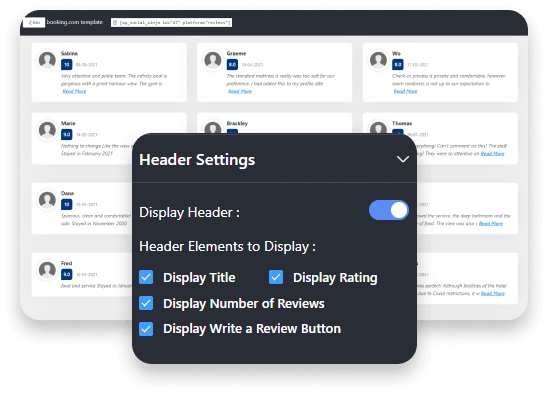
Task: Uncheck the Display Title checkbox
Action: 146,277
